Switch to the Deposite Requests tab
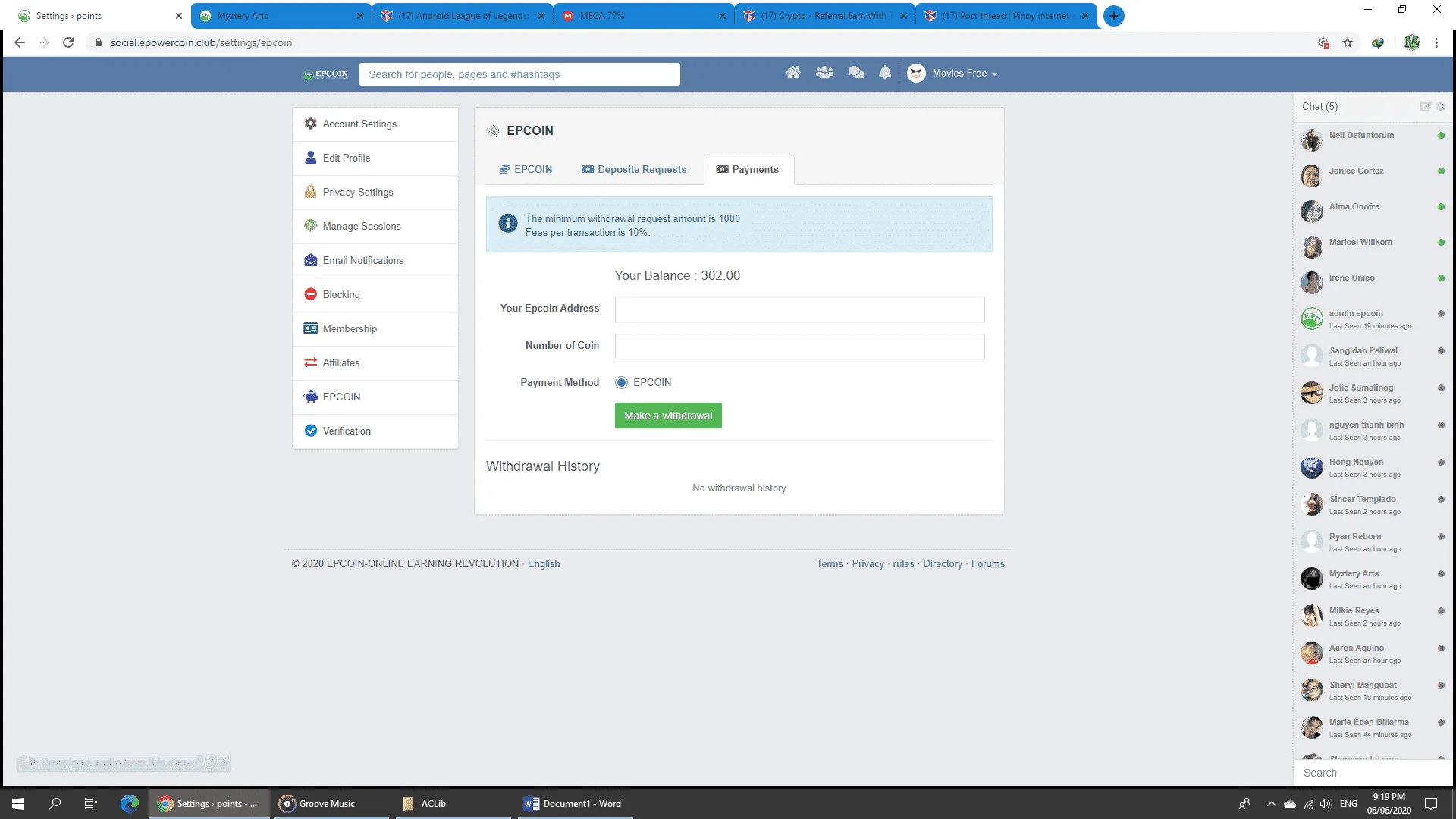The height and width of the screenshot is (819, 1456). pos(634,169)
